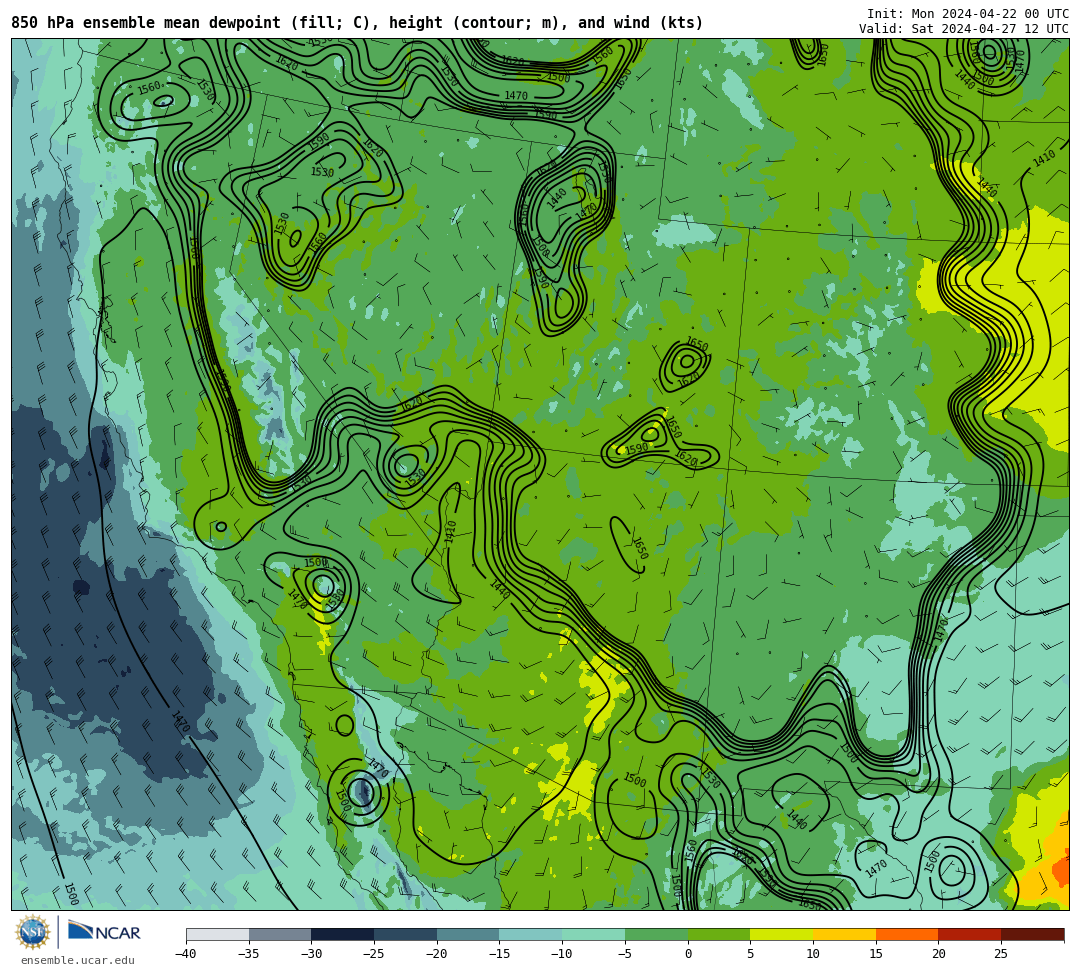Pick the dark brown swatch above 25
This screenshot has width=1080, height=973.
(1032, 934)
